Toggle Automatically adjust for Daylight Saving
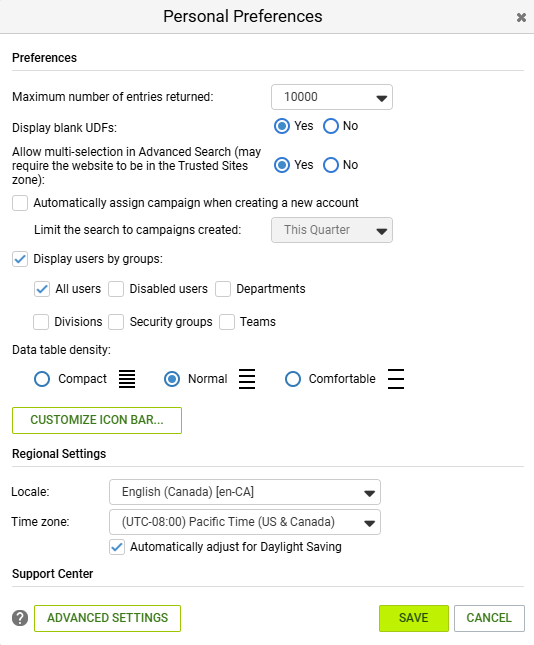The height and width of the screenshot is (645, 534). pyautogui.click(x=117, y=547)
